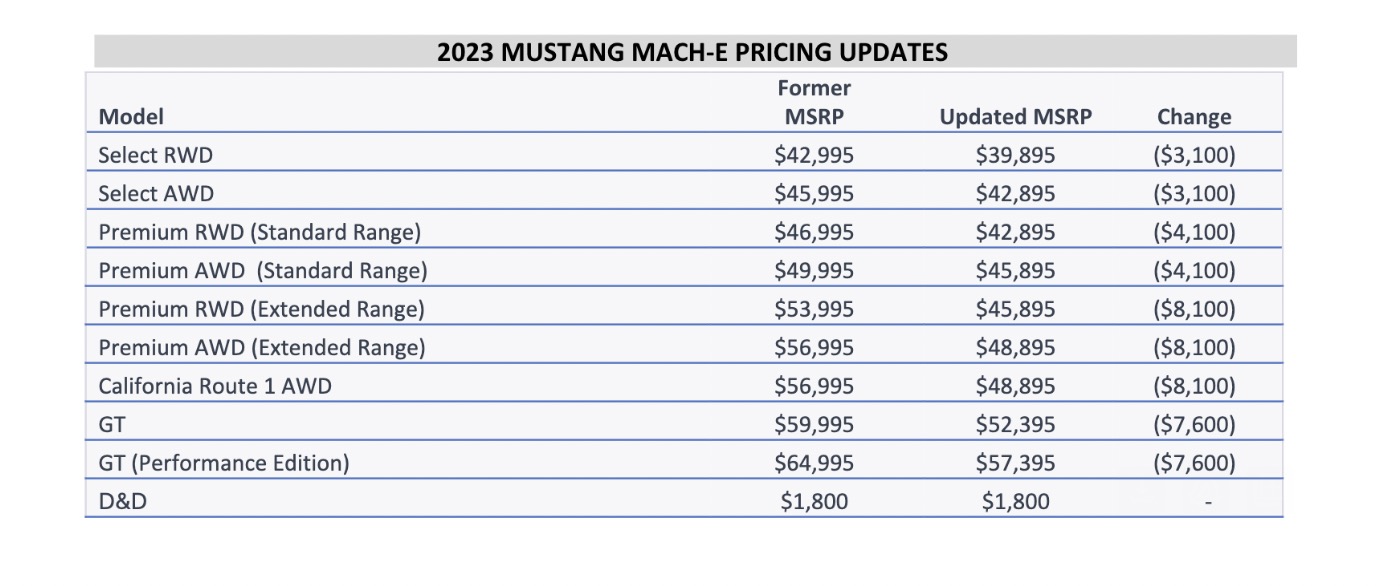Click the D&D row label
This screenshot has height=586, width=1400.
coord(122,502)
